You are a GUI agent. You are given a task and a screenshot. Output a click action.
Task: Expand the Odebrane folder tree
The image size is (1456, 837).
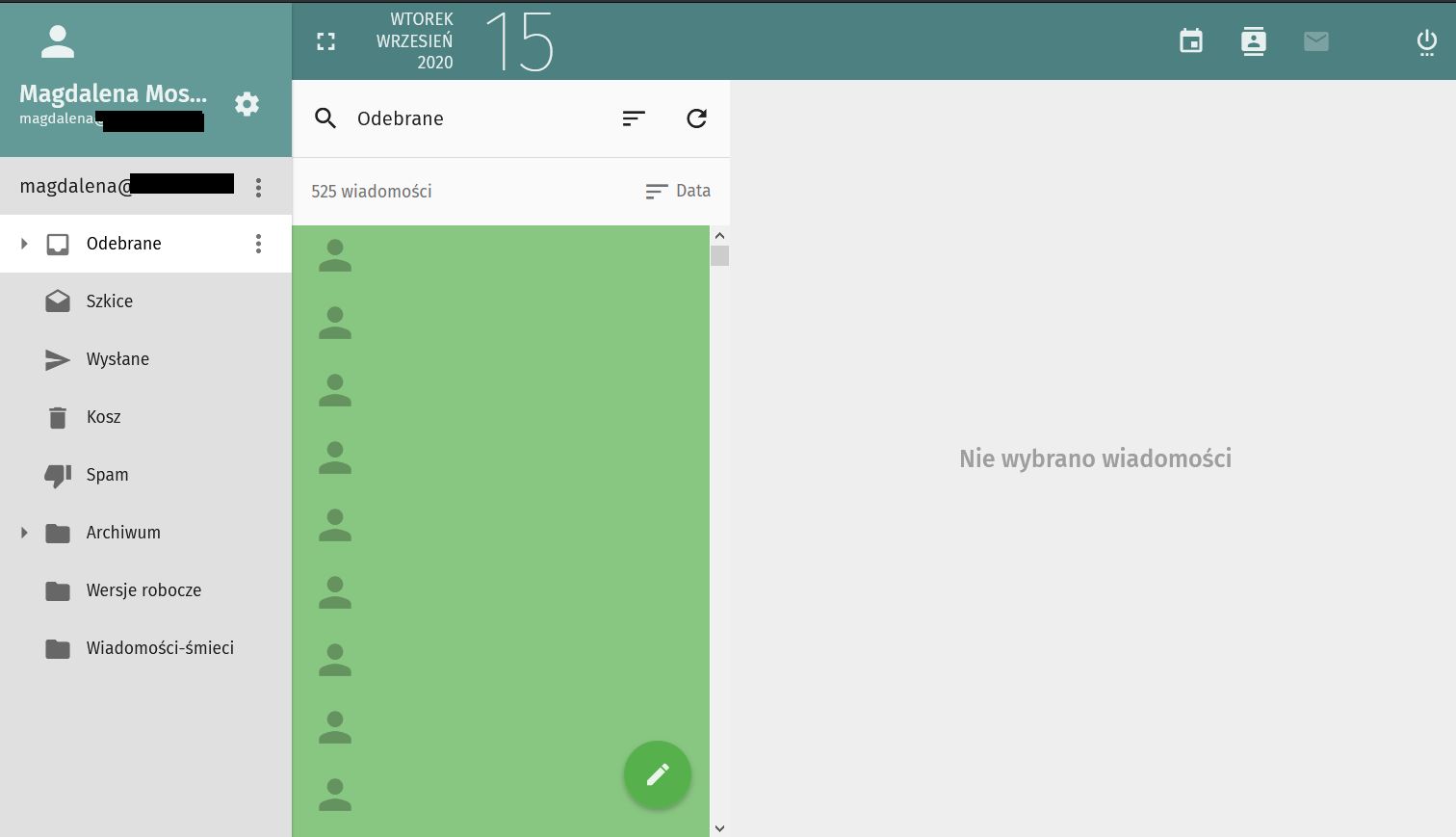click(24, 244)
